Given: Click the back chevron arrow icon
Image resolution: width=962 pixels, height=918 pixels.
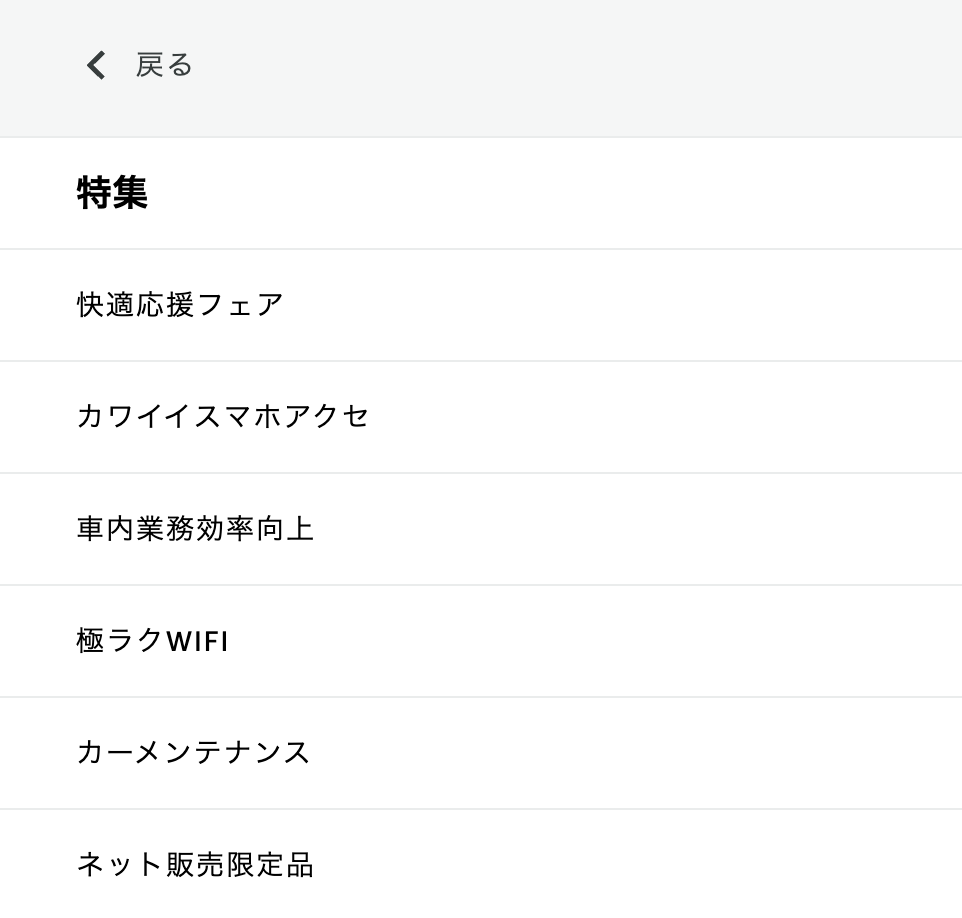Looking at the screenshot, I should 96,65.
